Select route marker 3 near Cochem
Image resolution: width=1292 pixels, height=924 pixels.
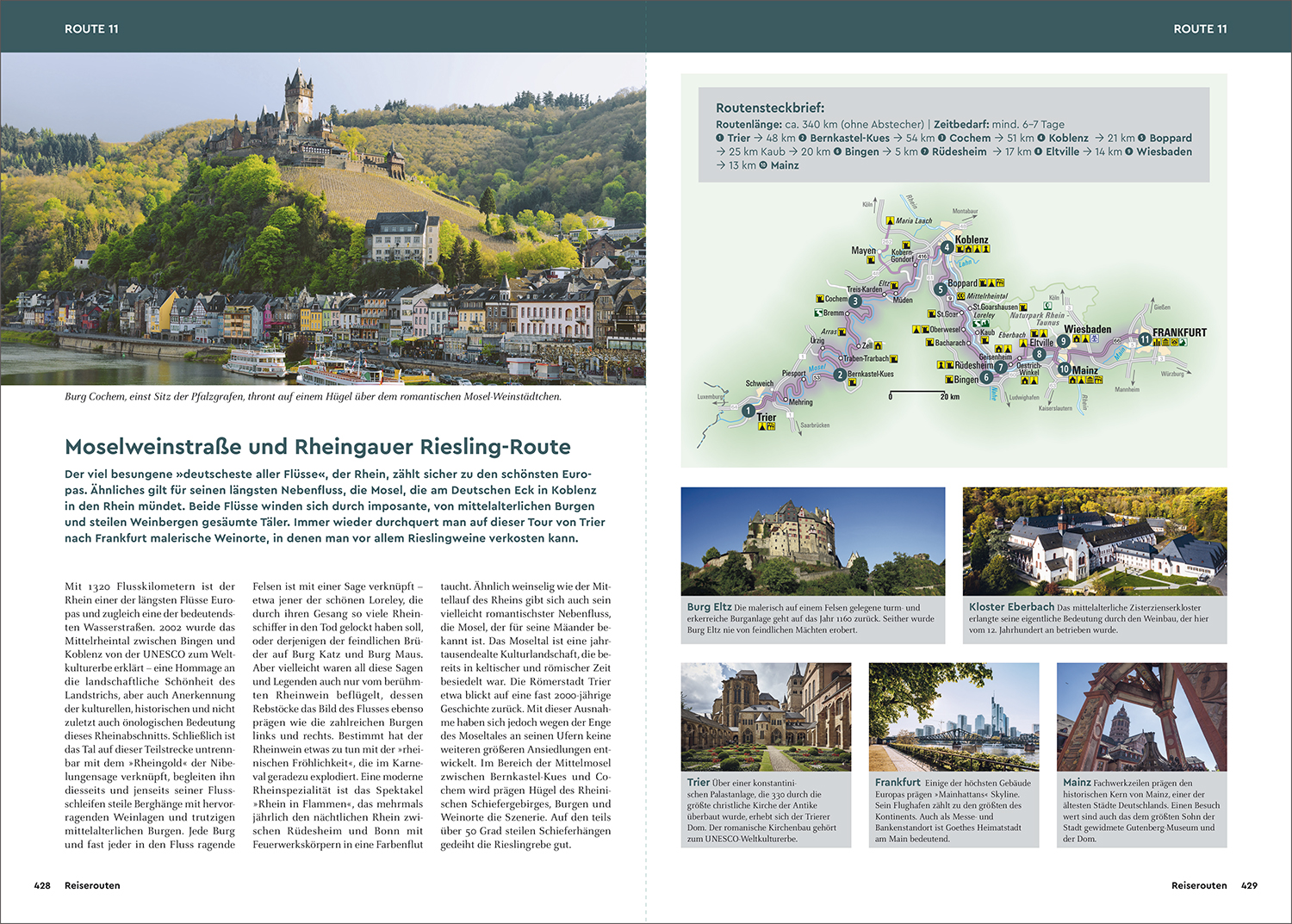tap(854, 301)
